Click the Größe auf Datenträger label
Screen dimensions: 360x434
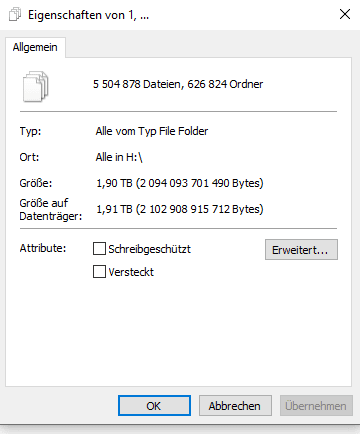pyautogui.click(x=51, y=209)
